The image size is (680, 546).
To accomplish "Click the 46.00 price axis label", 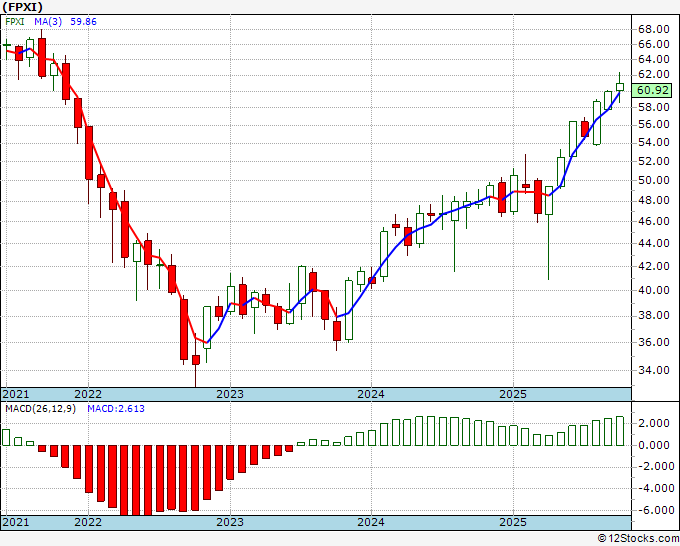I will pyautogui.click(x=654, y=221).
